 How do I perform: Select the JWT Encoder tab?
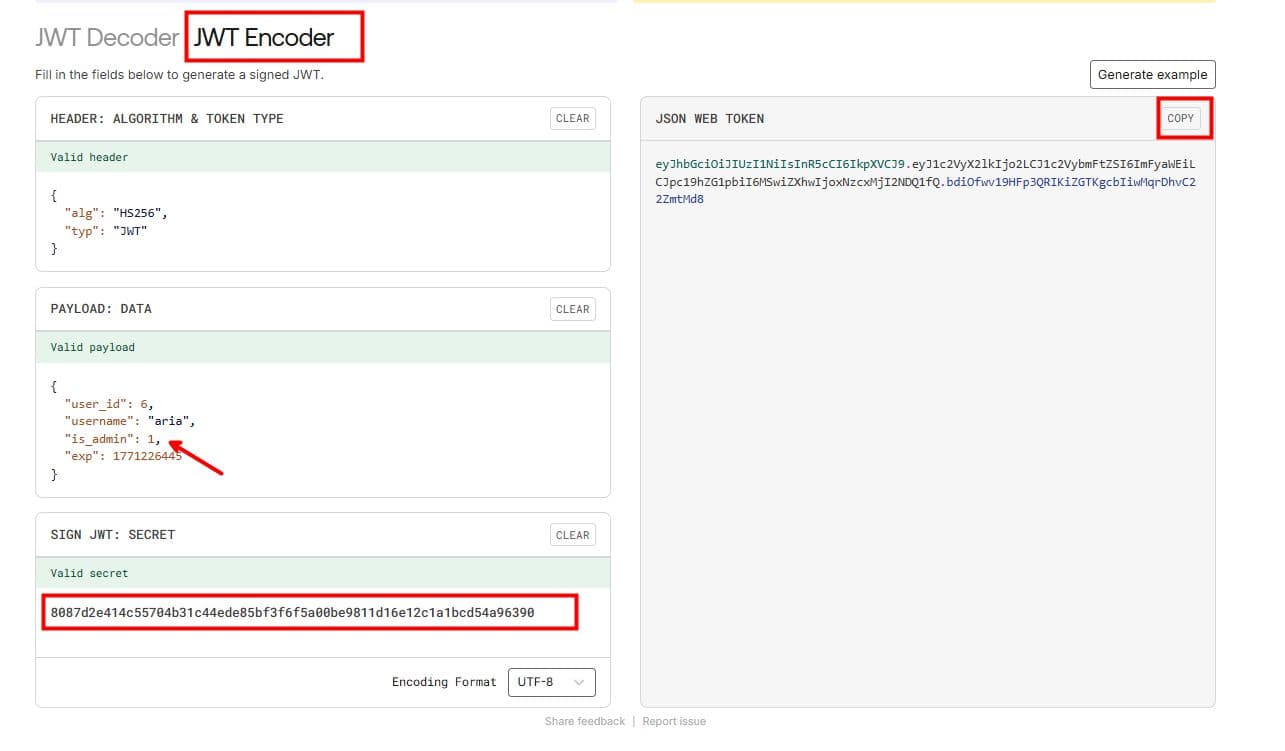[264, 38]
